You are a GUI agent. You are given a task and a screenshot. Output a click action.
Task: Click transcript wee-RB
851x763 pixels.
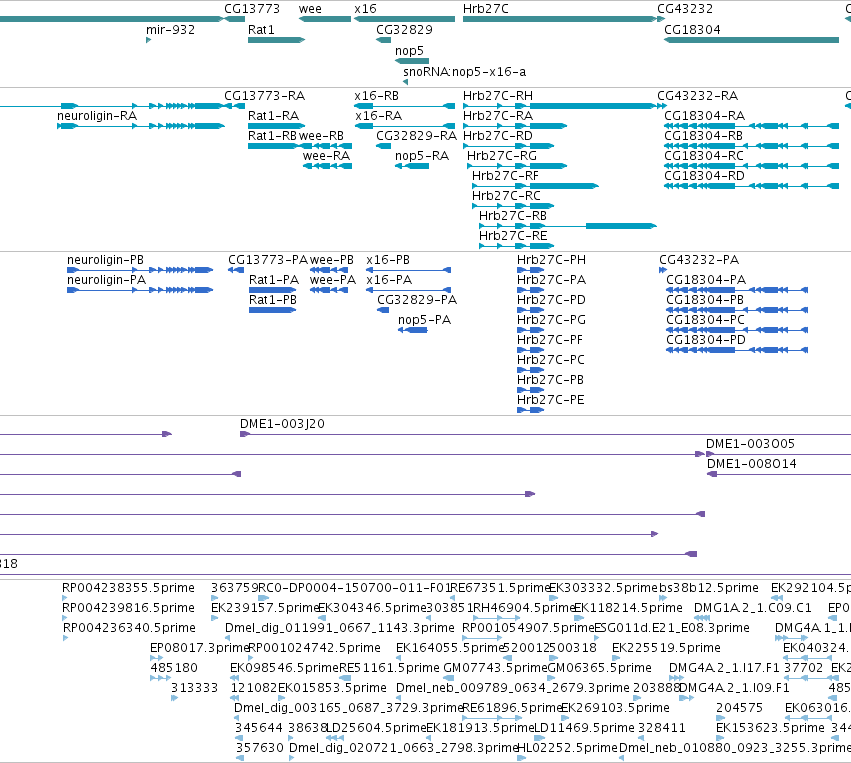click(x=321, y=136)
